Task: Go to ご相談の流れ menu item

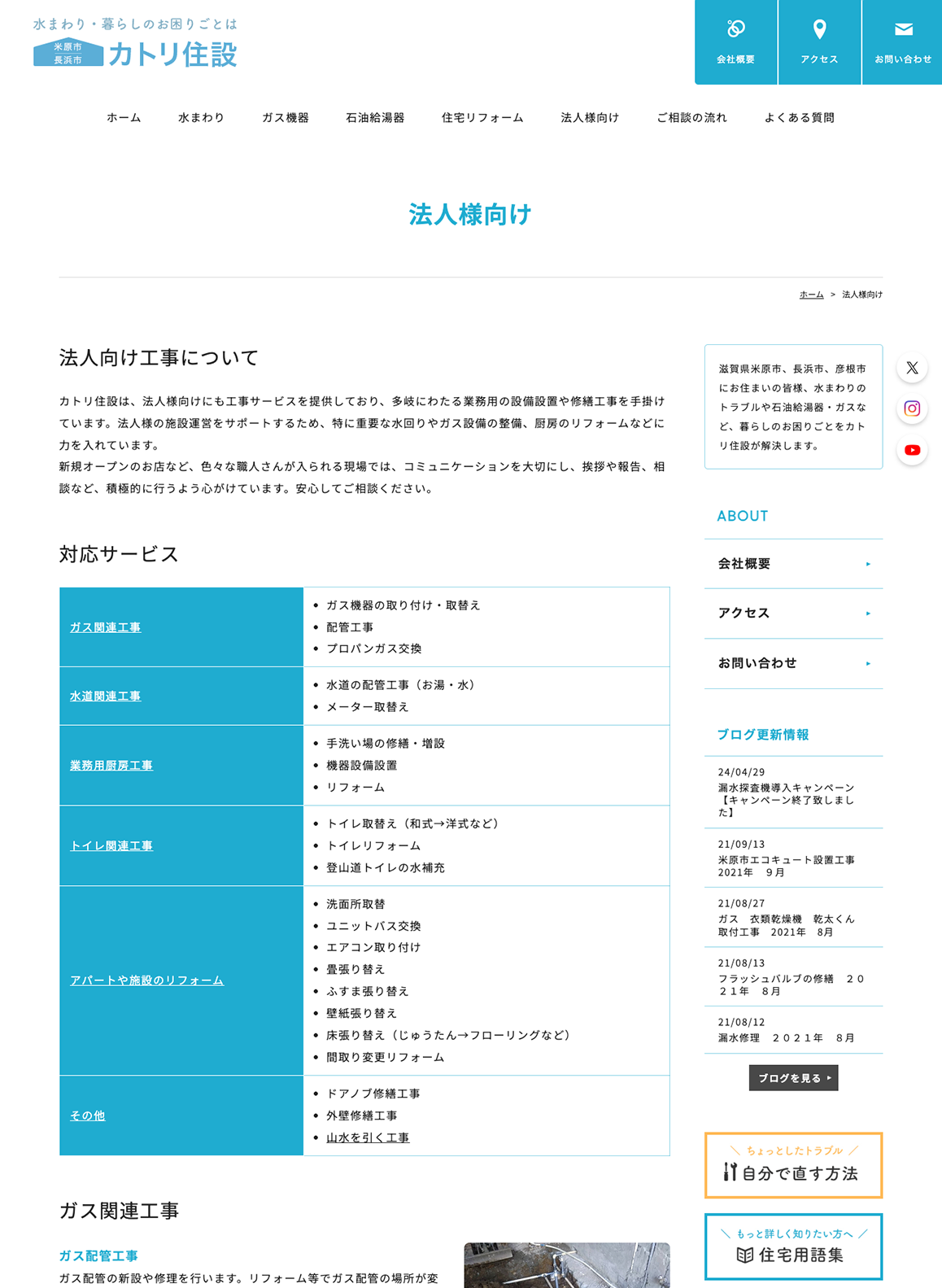Action: pyautogui.click(x=691, y=118)
